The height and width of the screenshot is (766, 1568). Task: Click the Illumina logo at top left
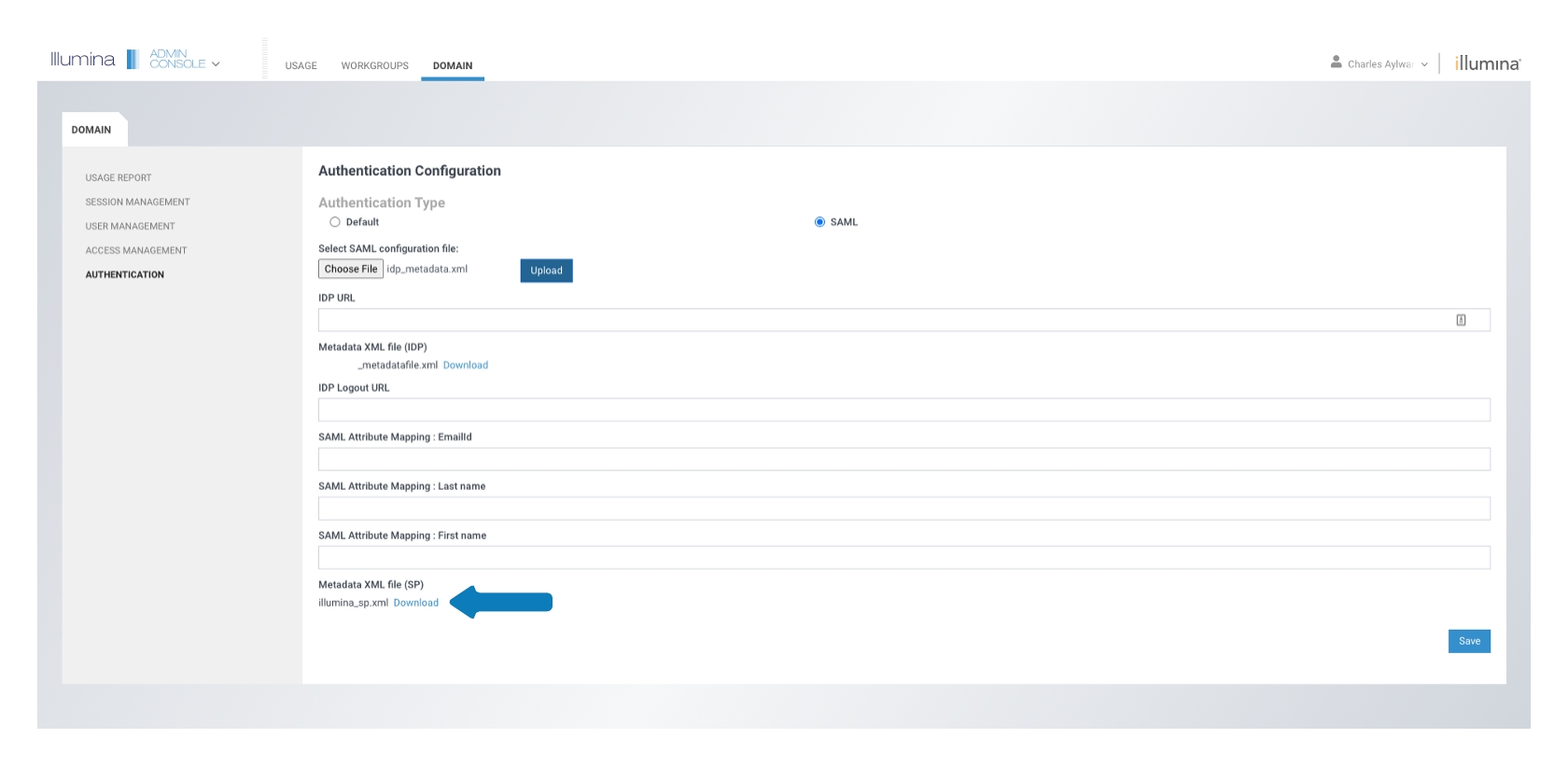point(82,60)
